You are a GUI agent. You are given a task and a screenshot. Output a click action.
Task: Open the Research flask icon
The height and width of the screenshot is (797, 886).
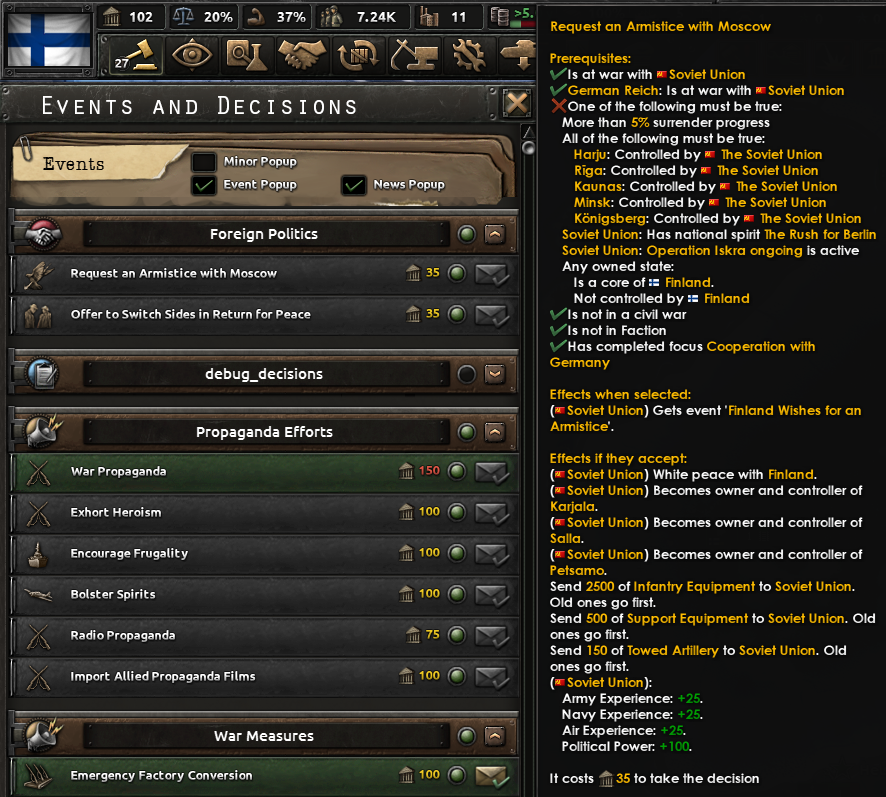pos(247,55)
